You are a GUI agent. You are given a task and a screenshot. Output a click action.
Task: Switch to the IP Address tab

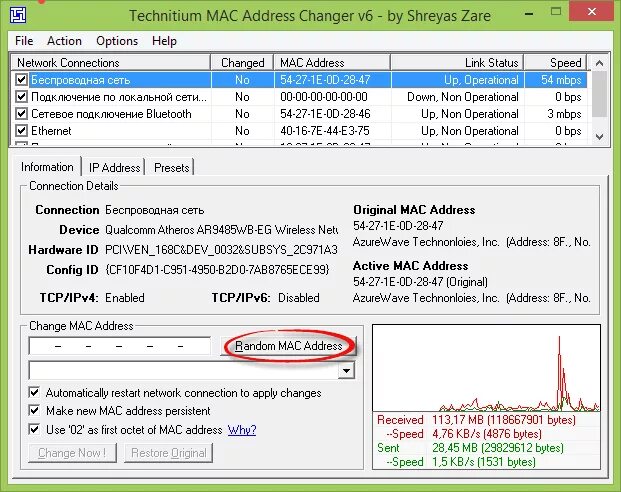coord(114,168)
